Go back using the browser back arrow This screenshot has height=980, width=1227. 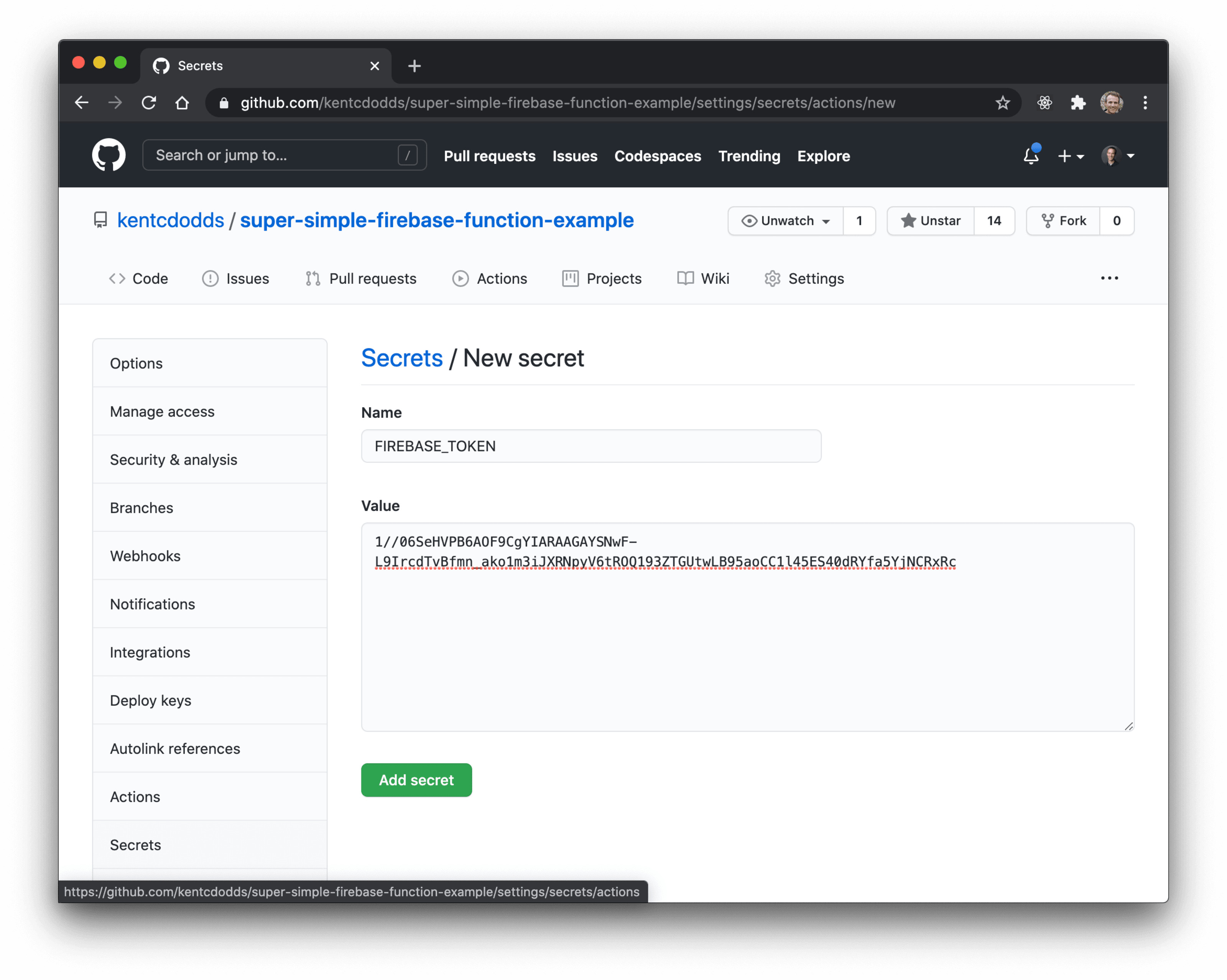click(x=82, y=103)
